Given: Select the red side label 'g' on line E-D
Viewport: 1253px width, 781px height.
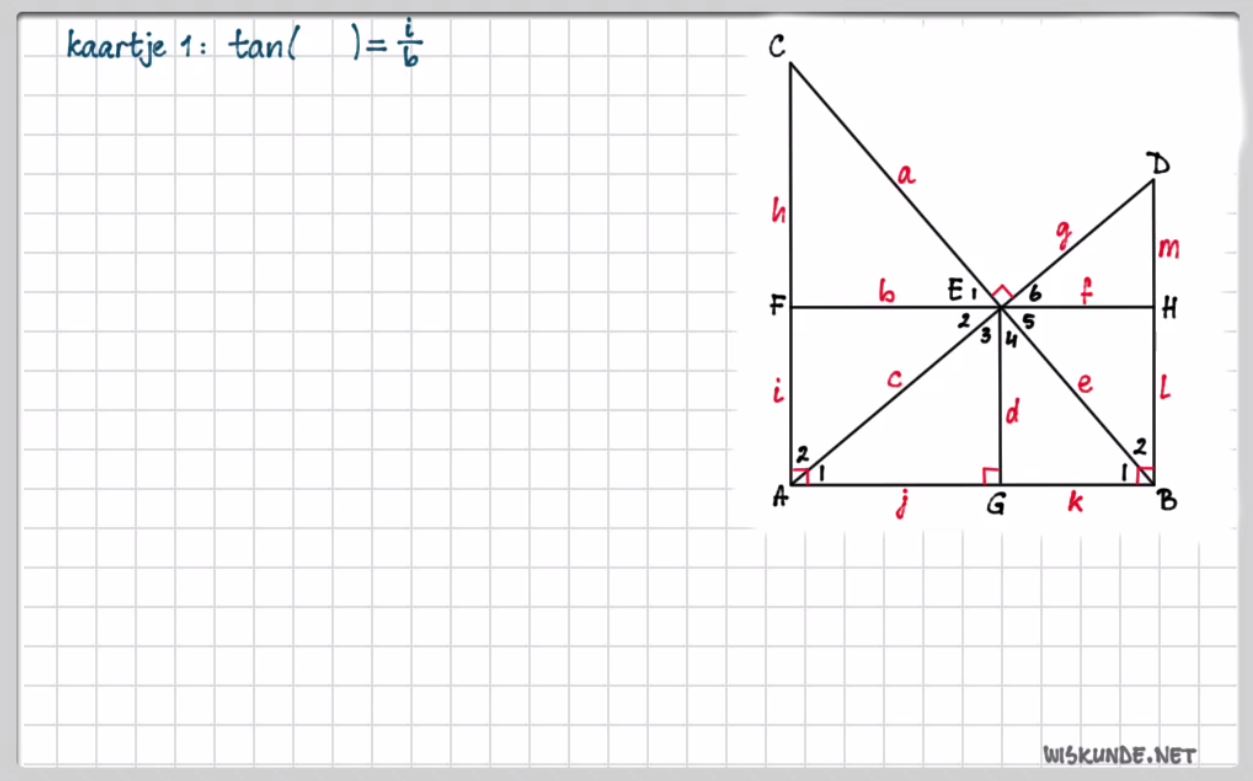Looking at the screenshot, I should click(x=1063, y=234).
